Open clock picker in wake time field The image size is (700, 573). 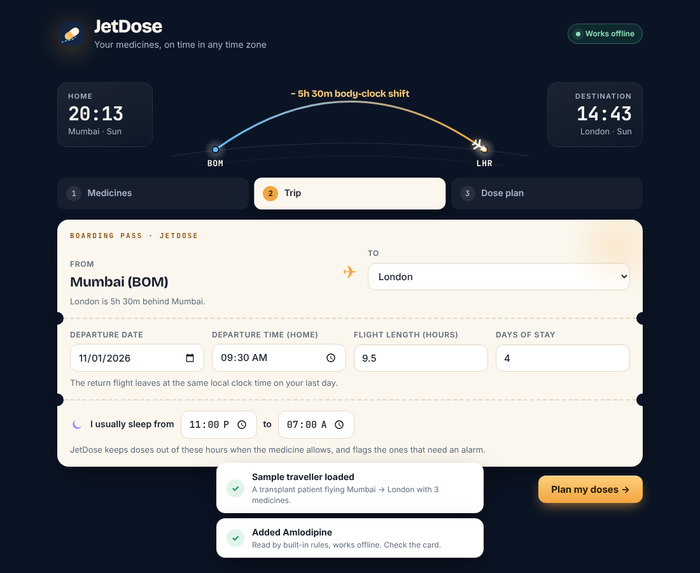click(x=339, y=424)
